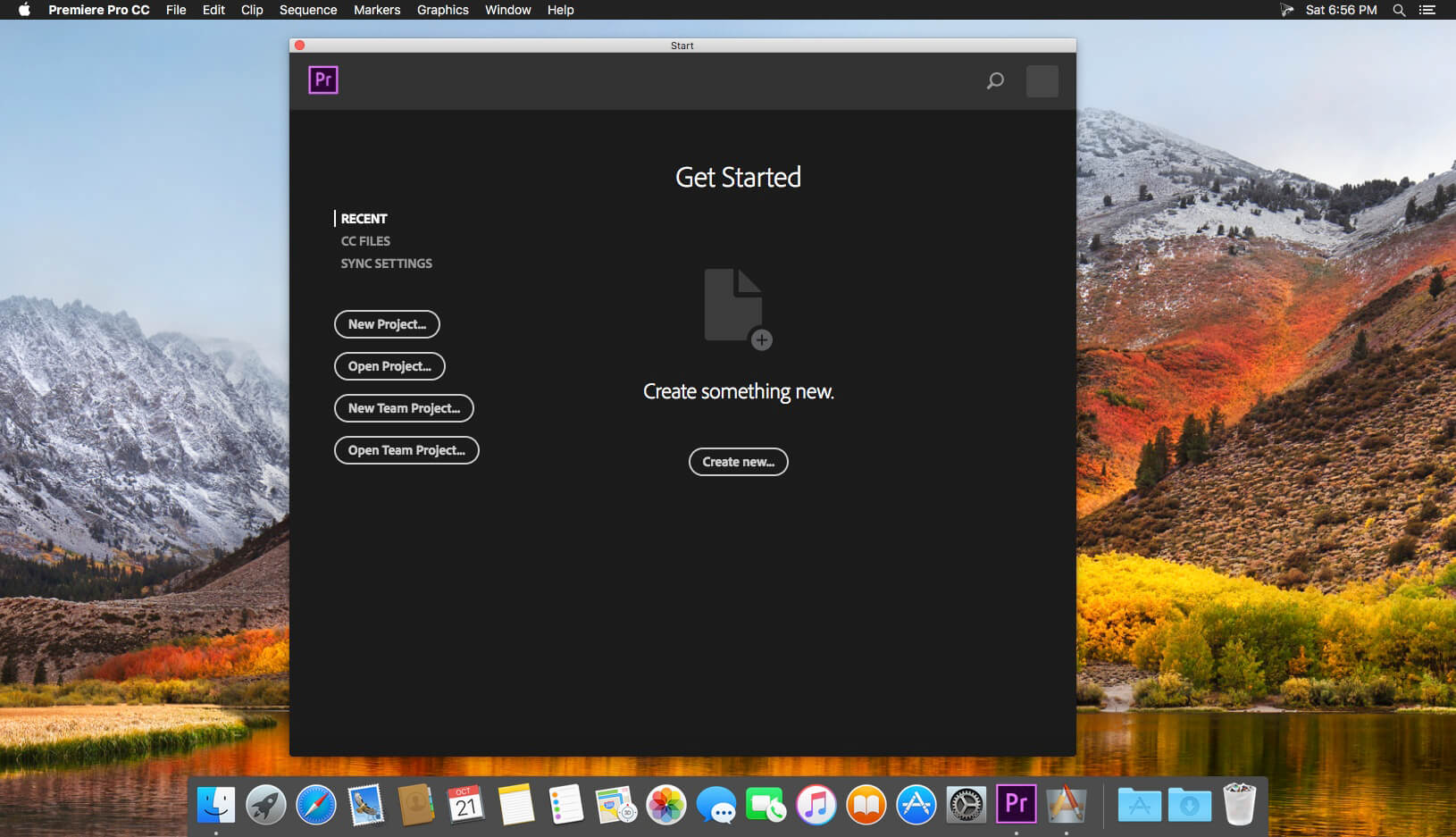The image size is (1456, 837).
Task: Open Notes from the Dock
Action: click(x=516, y=805)
